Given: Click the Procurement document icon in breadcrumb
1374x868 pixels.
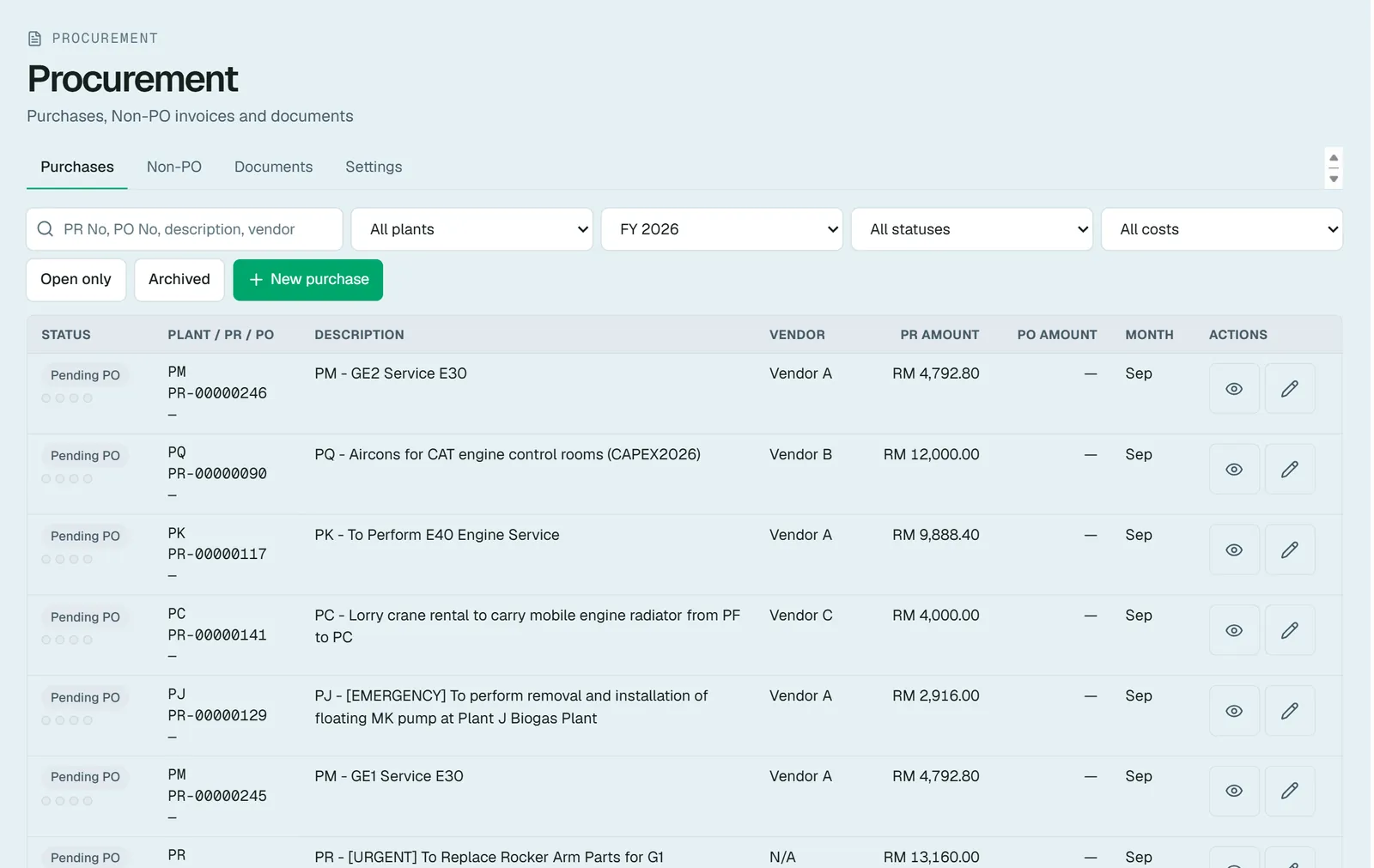Looking at the screenshot, I should click(x=34, y=39).
